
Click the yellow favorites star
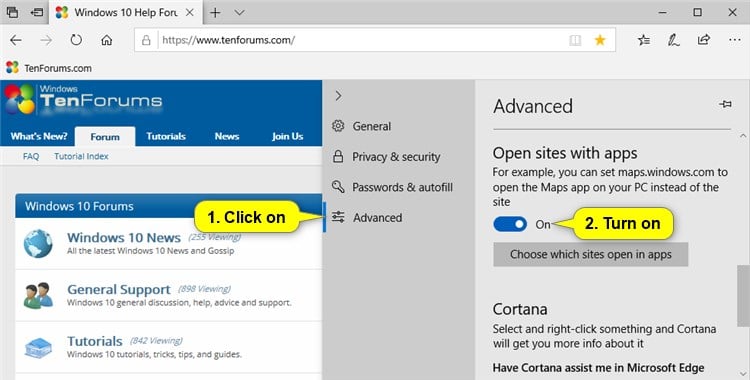pos(600,40)
